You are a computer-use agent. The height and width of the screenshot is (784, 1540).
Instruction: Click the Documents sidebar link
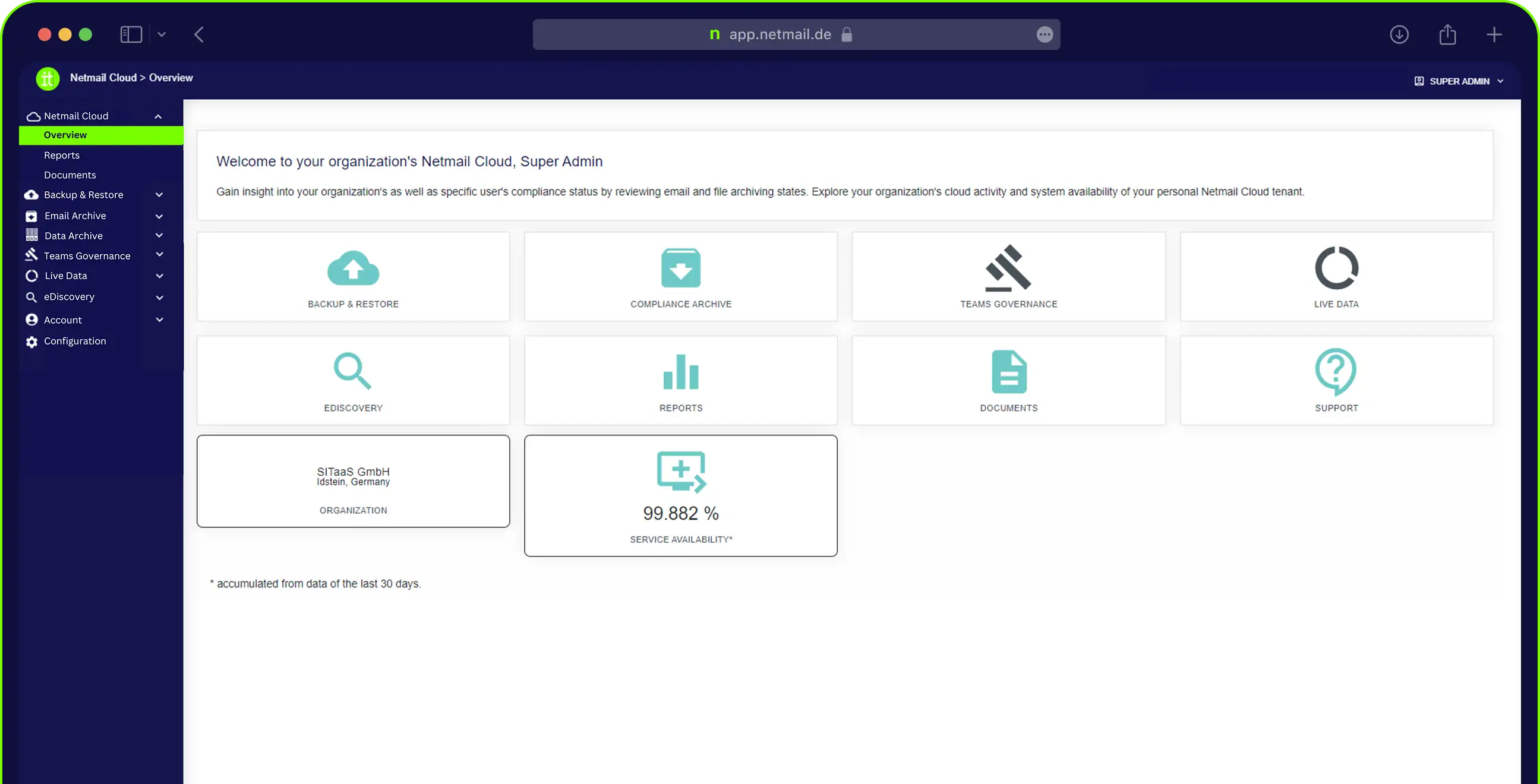(x=70, y=175)
